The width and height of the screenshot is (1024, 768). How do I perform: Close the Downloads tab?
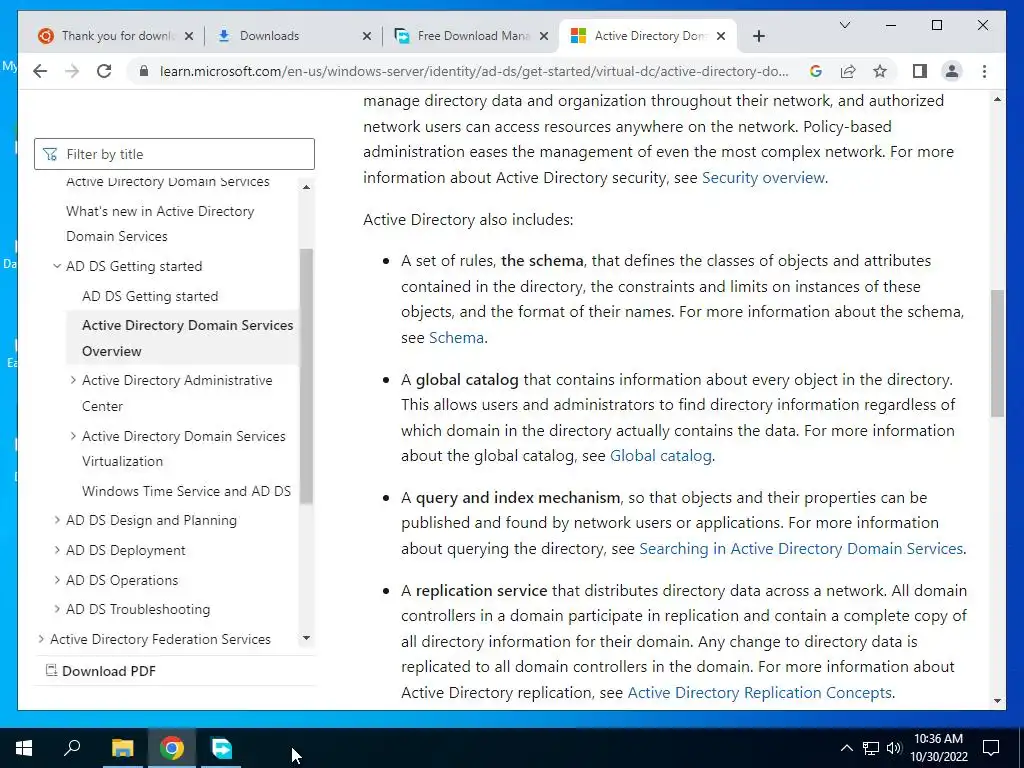[367, 36]
